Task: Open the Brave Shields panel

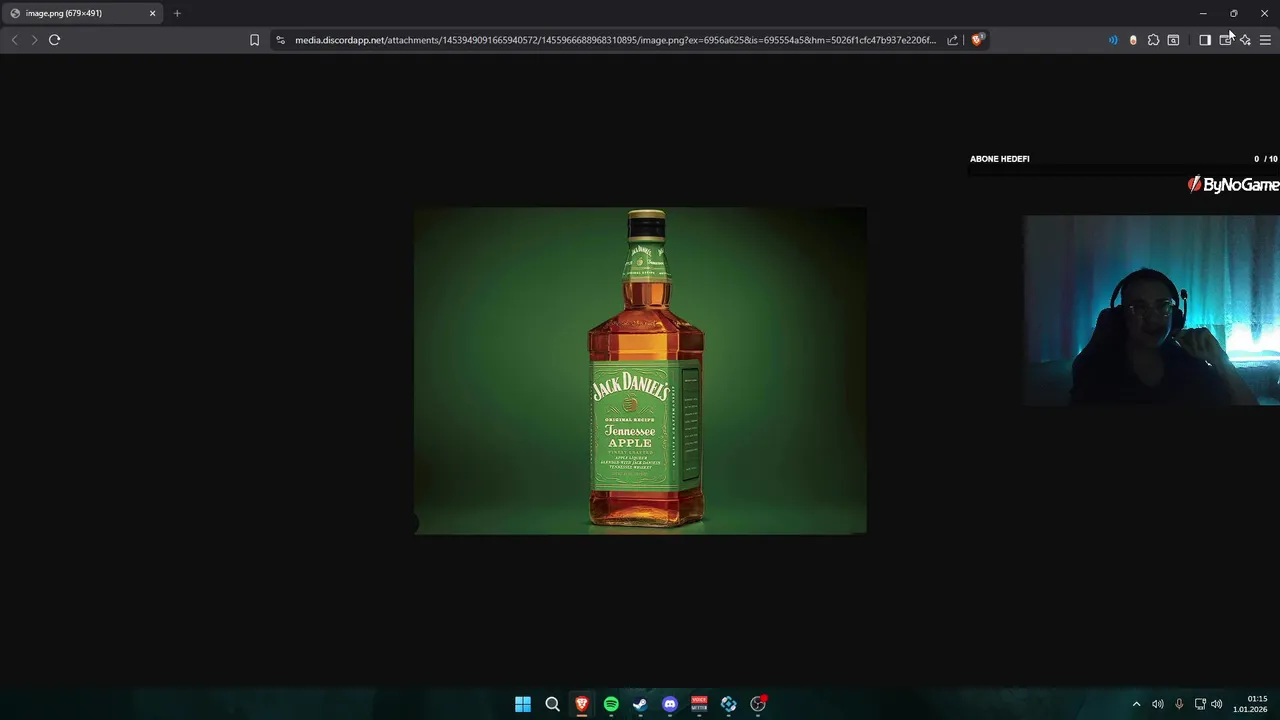Action: point(977,40)
